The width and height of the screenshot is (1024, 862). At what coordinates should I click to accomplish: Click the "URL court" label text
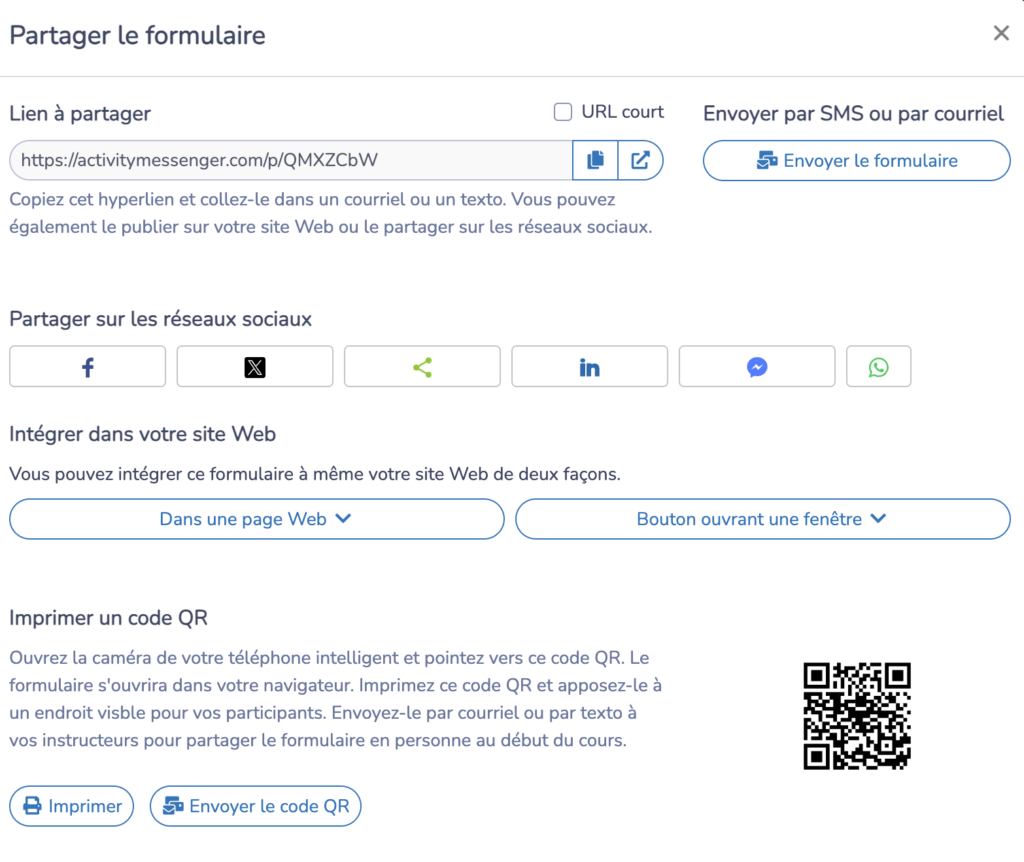(x=622, y=112)
